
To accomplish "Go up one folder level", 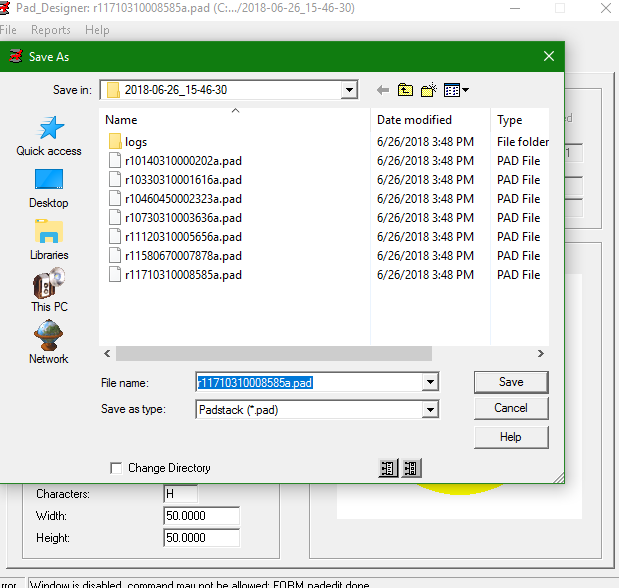I will (405, 90).
